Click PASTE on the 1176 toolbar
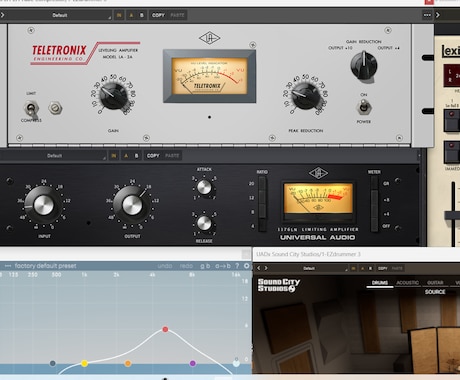The height and width of the screenshot is (380, 460). point(172,156)
